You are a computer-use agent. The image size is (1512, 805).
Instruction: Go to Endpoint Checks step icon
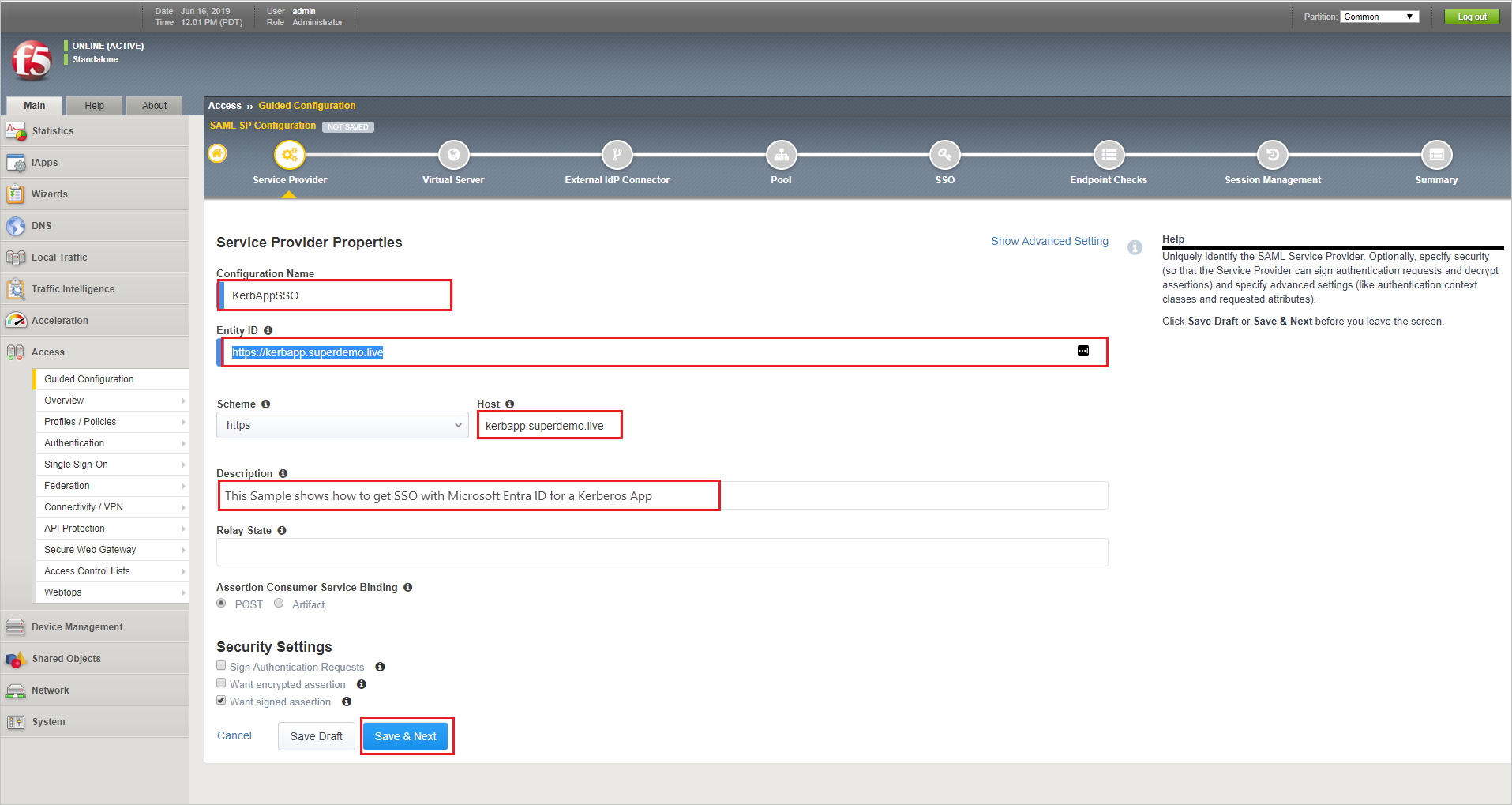pos(1109,155)
